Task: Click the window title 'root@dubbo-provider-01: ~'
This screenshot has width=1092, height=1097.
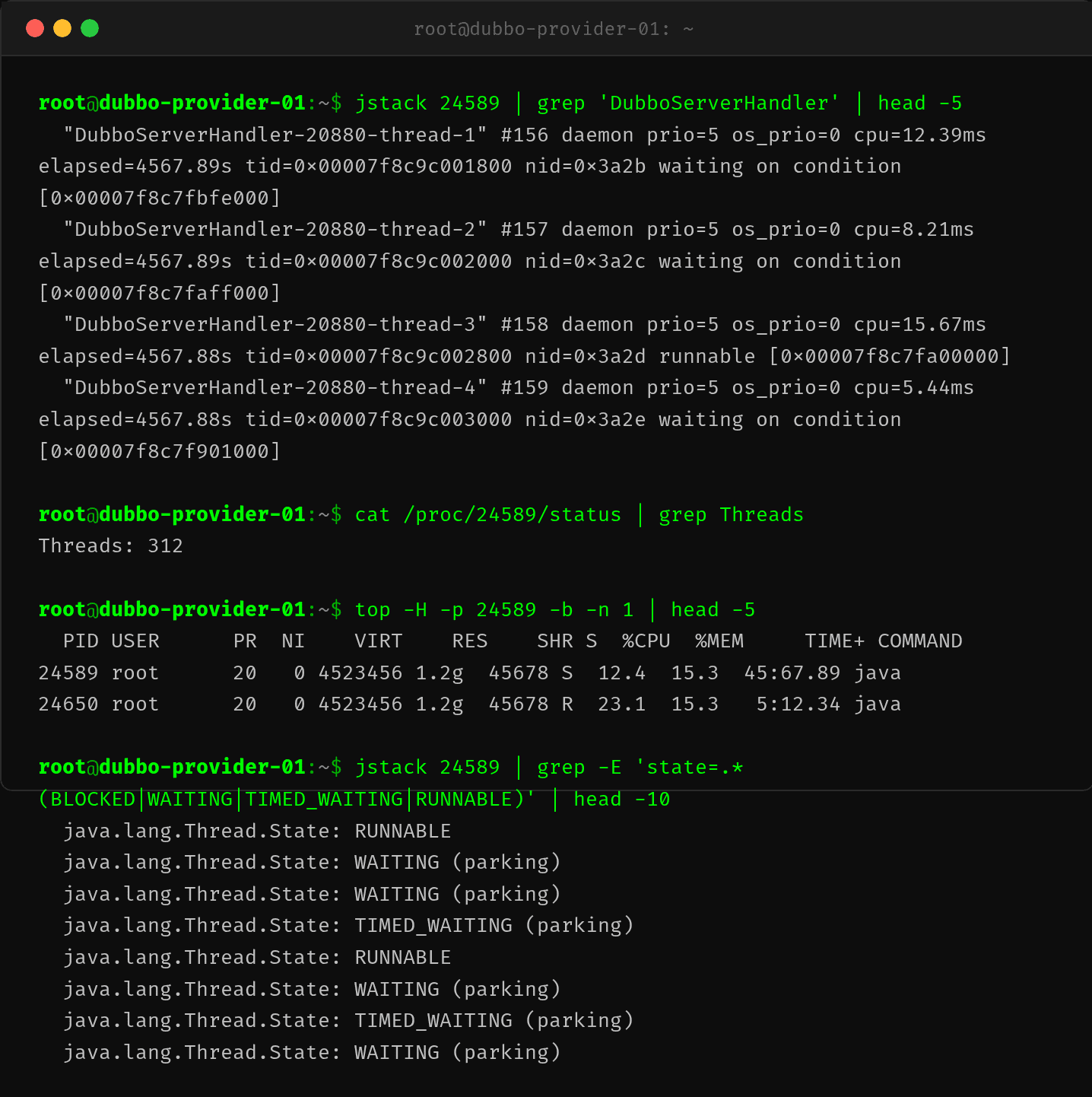Action: (x=554, y=29)
